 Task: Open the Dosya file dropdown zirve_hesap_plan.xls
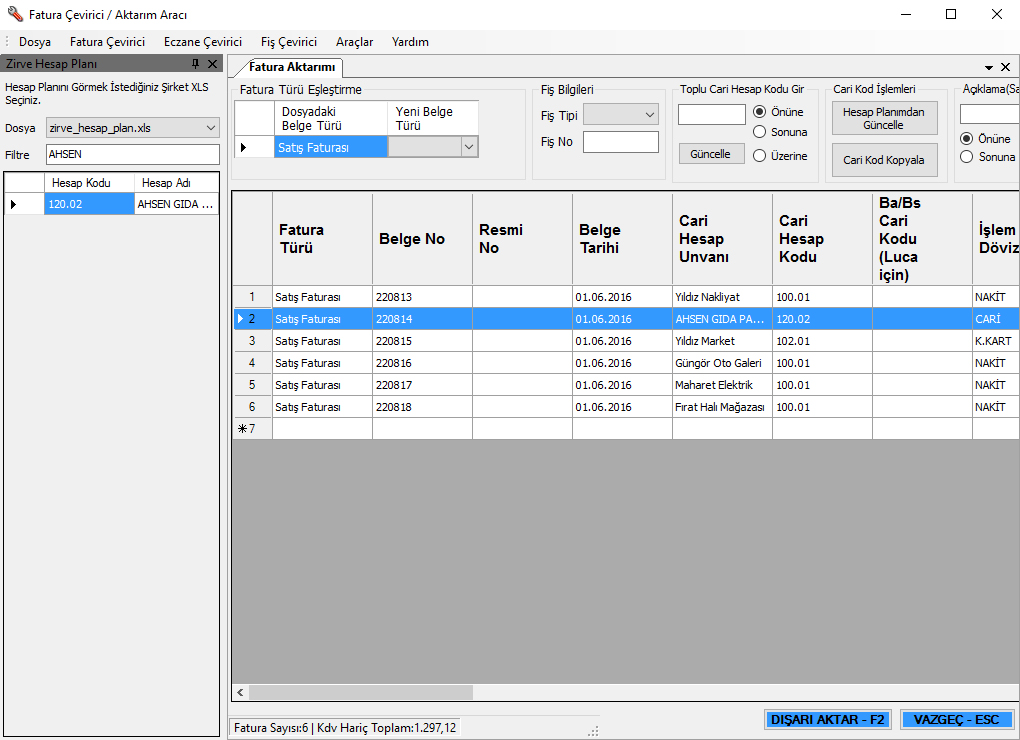pyautogui.click(x=210, y=128)
